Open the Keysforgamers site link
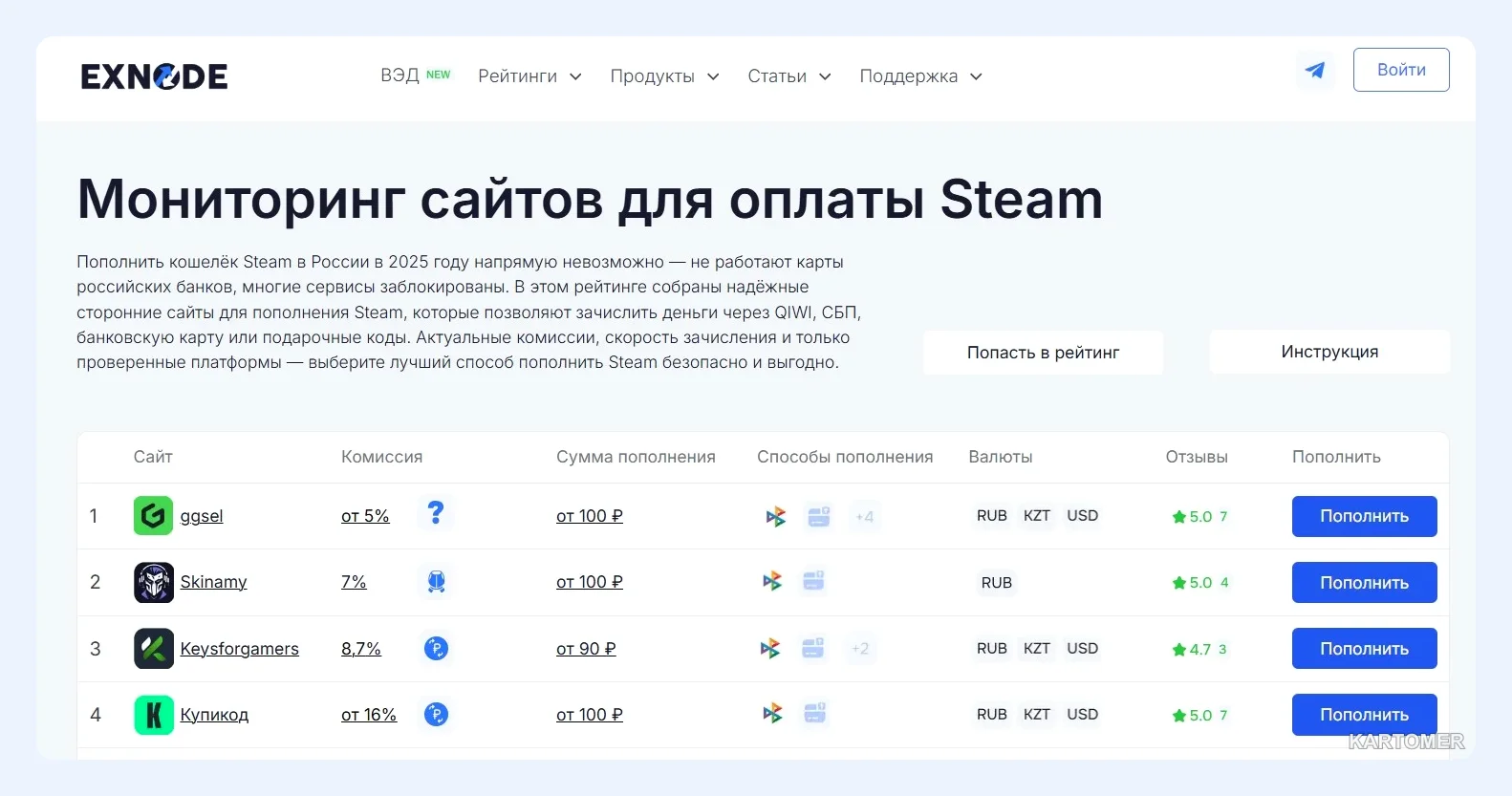This screenshot has height=796, width=1512. (239, 649)
